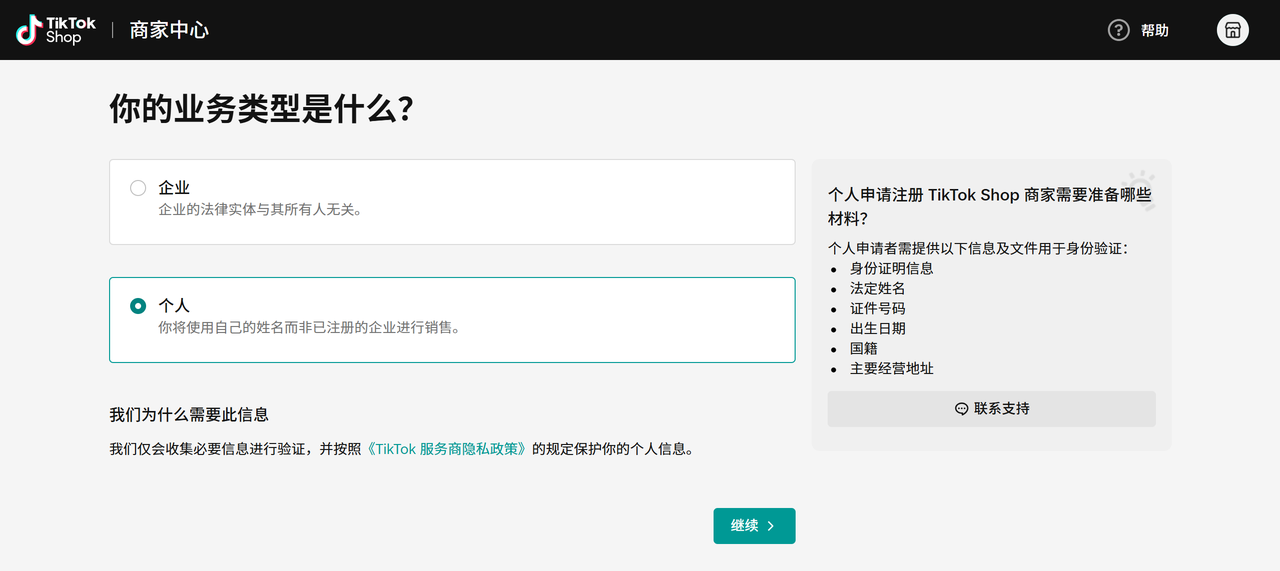Select the 企业 radio button
This screenshot has width=1280, height=571.
point(138,188)
